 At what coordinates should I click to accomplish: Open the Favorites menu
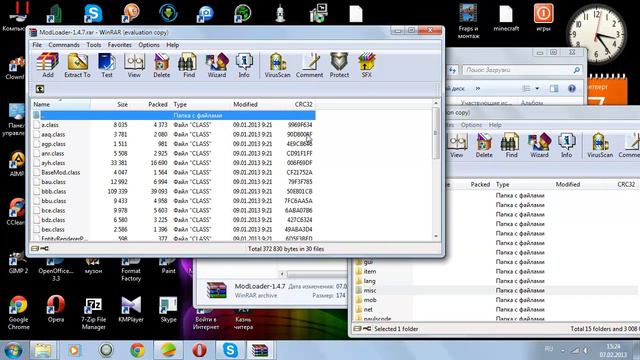coord(120,45)
